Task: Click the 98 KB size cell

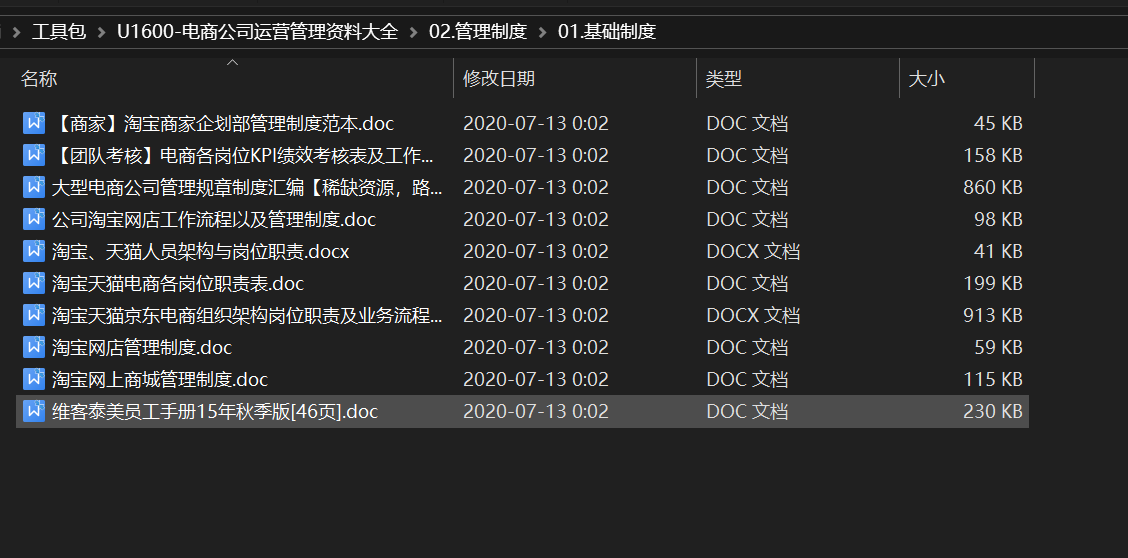Action: coord(998,219)
